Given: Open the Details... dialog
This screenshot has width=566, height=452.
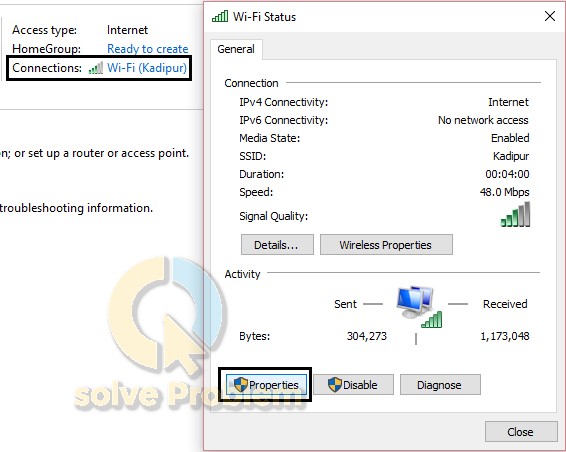Looking at the screenshot, I should click(277, 244).
